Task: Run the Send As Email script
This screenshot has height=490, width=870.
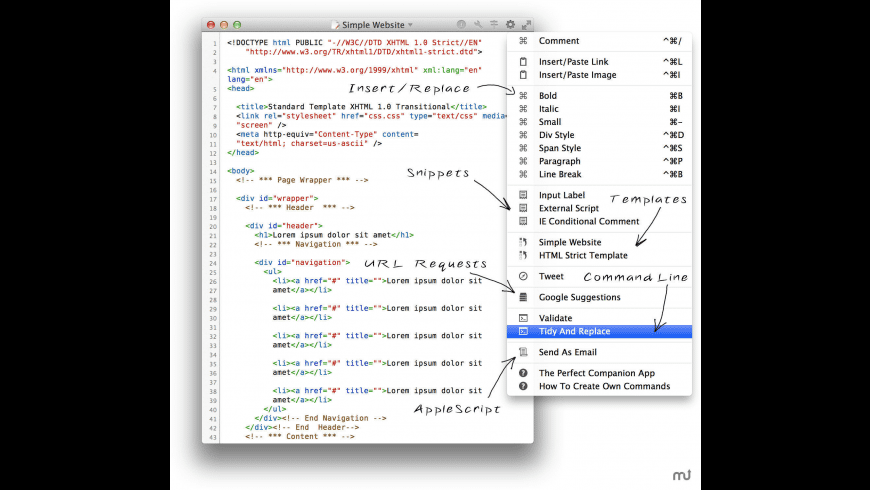Action: click(599, 352)
